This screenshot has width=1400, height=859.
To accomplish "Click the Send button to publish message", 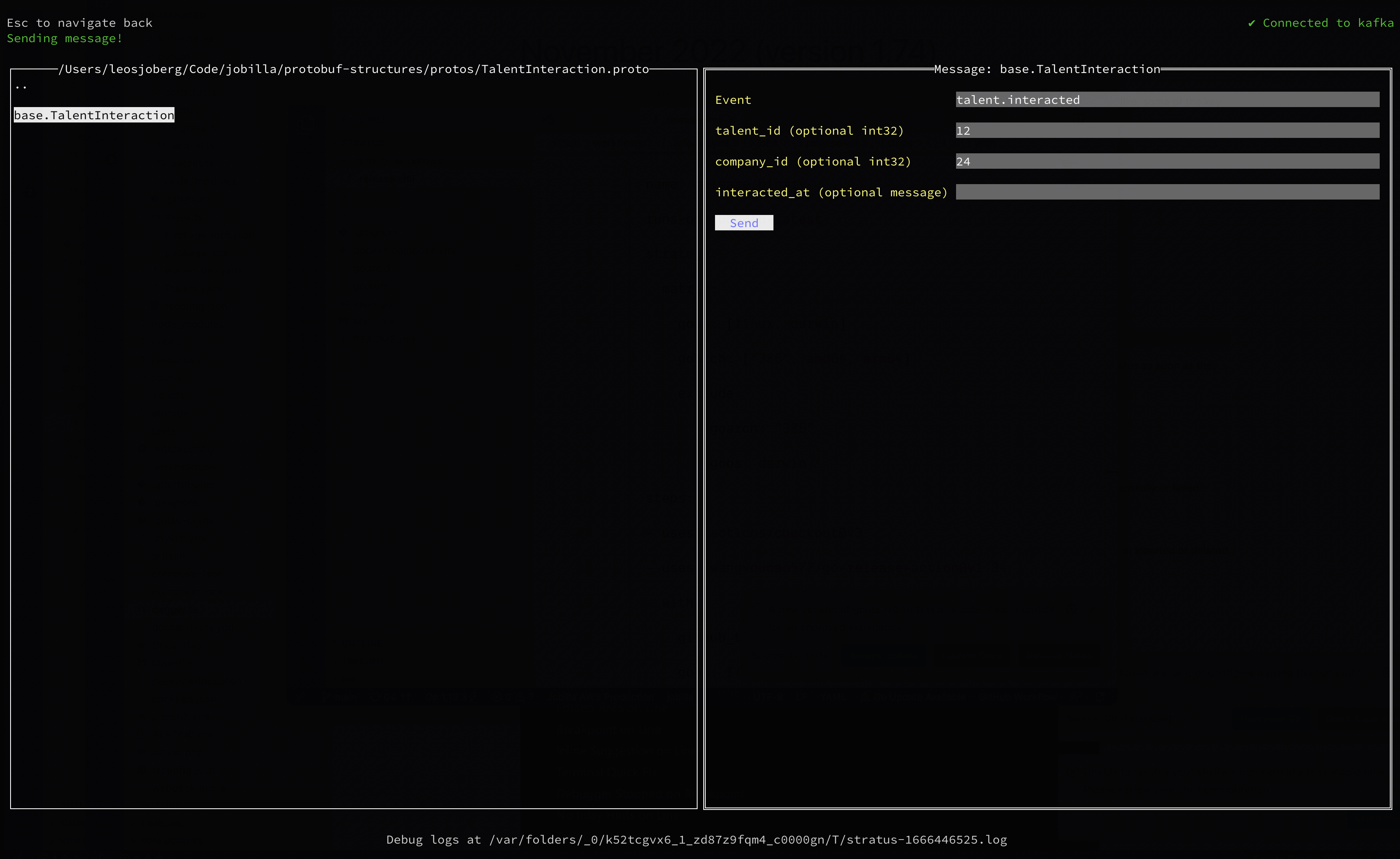I will tap(744, 222).
